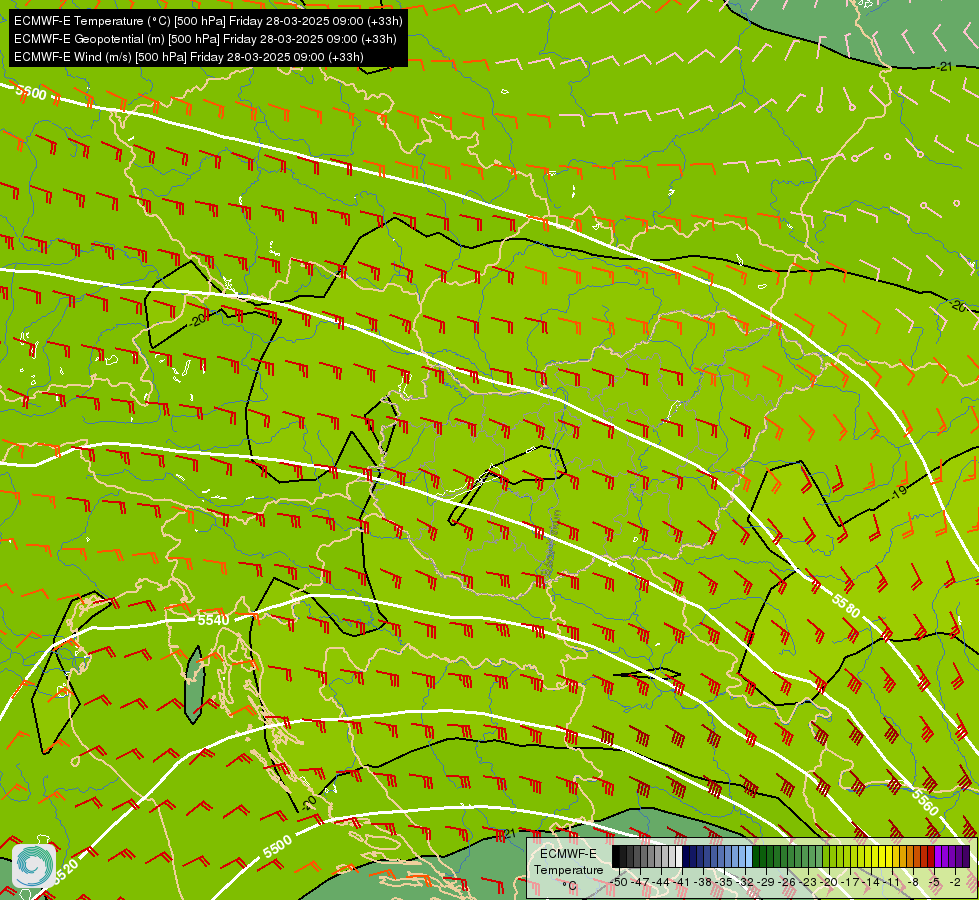Click the legend tick label -47

coord(640,882)
